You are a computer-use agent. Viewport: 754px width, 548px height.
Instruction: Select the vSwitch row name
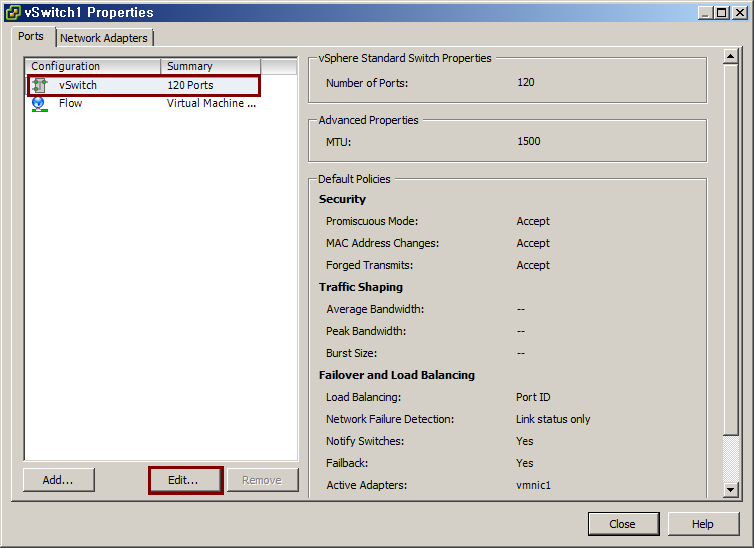pyautogui.click(x=78, y=85)
